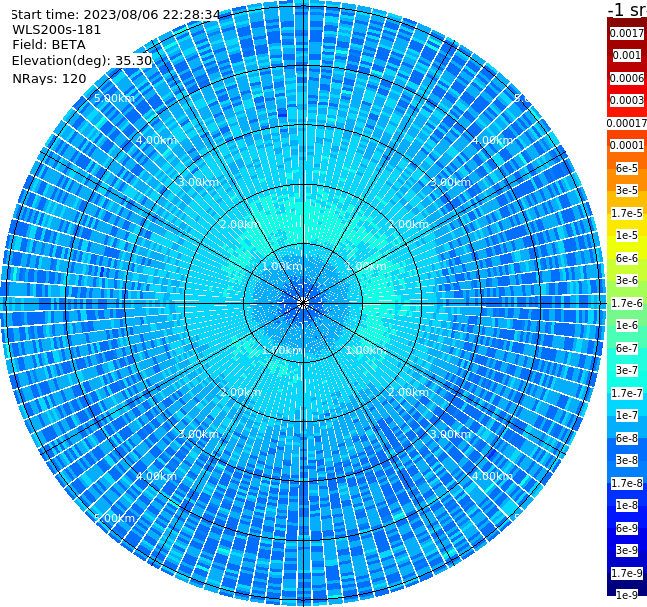Click the Field: BETA text
Viewport: 647px width, 607px height.
pos(49,45)
